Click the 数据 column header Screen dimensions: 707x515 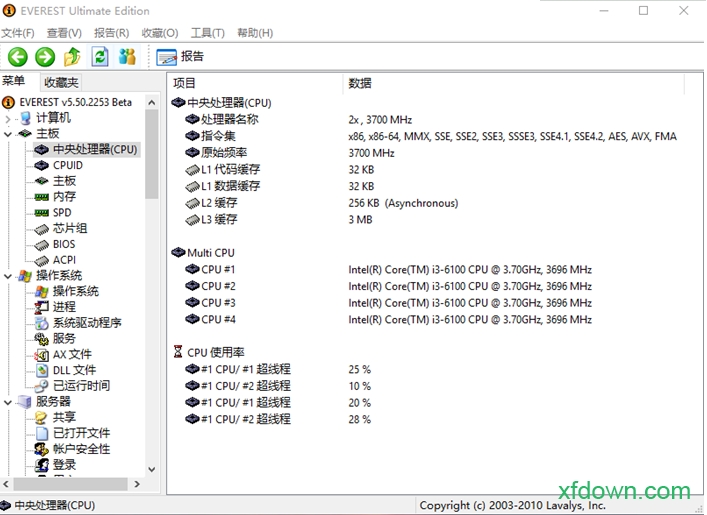coord(360,83)
